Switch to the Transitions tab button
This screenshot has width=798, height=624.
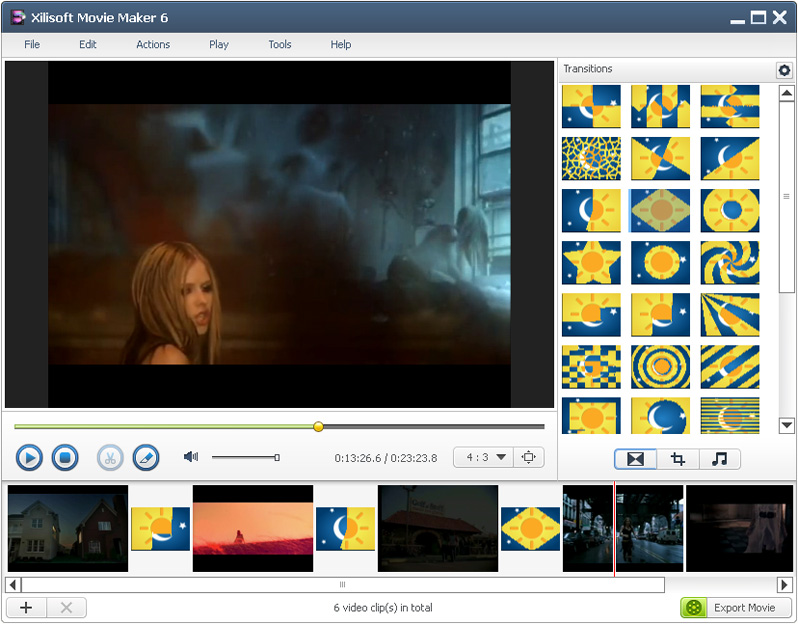635,459
